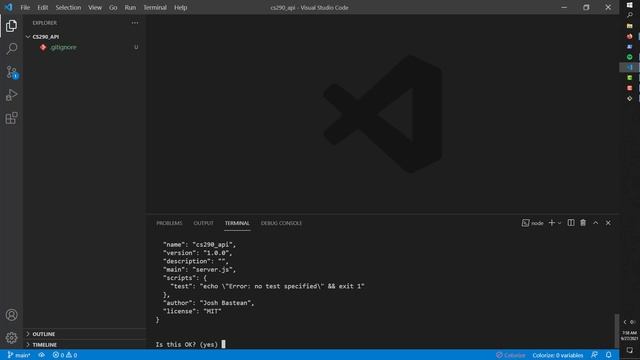This screenshot has height=360, width=640.
Task: Open Explorer more actions ellipsis
Action: [x=135, y=23]
